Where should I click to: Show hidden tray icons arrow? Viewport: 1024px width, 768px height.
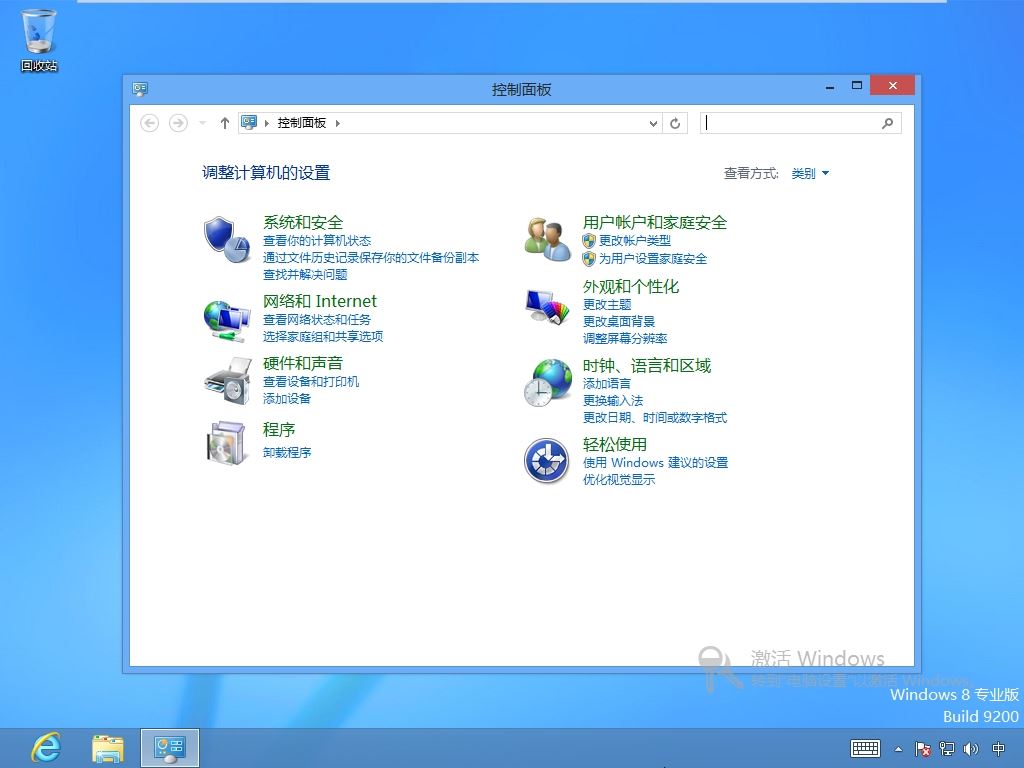[x=899, y=749]
